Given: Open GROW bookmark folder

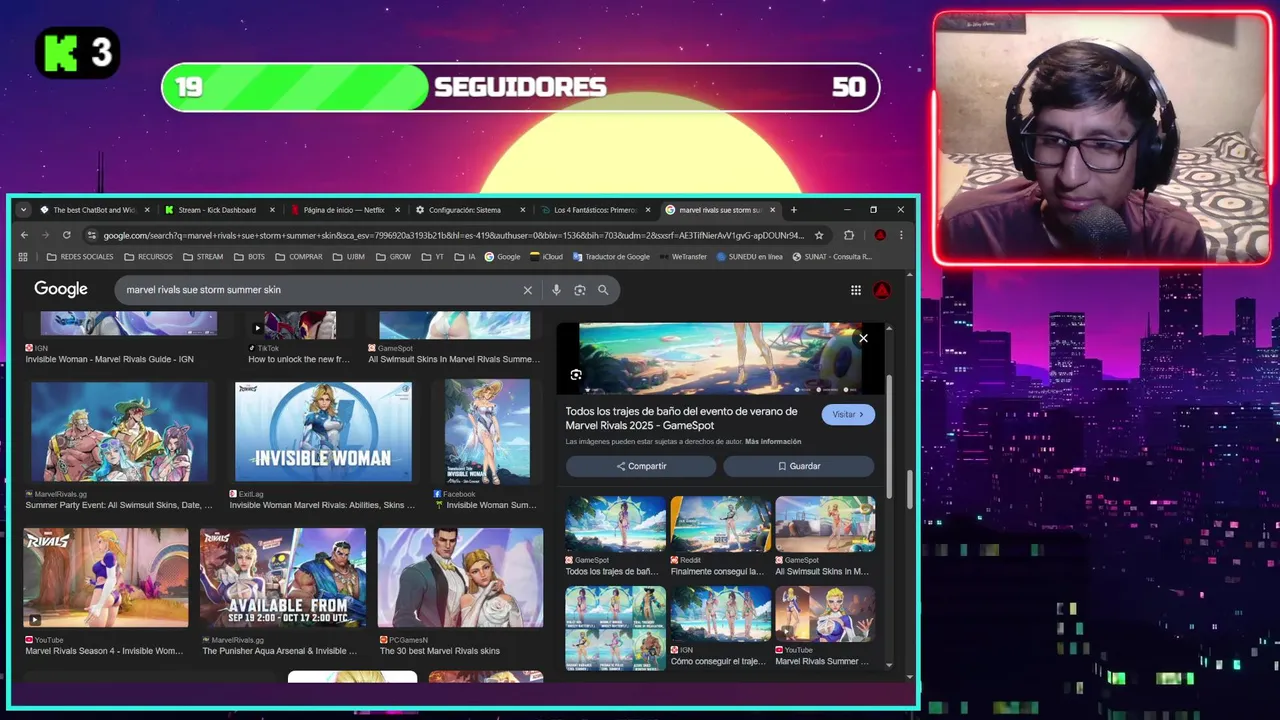Looking at the screenshot, I should [x=394, y=257].
